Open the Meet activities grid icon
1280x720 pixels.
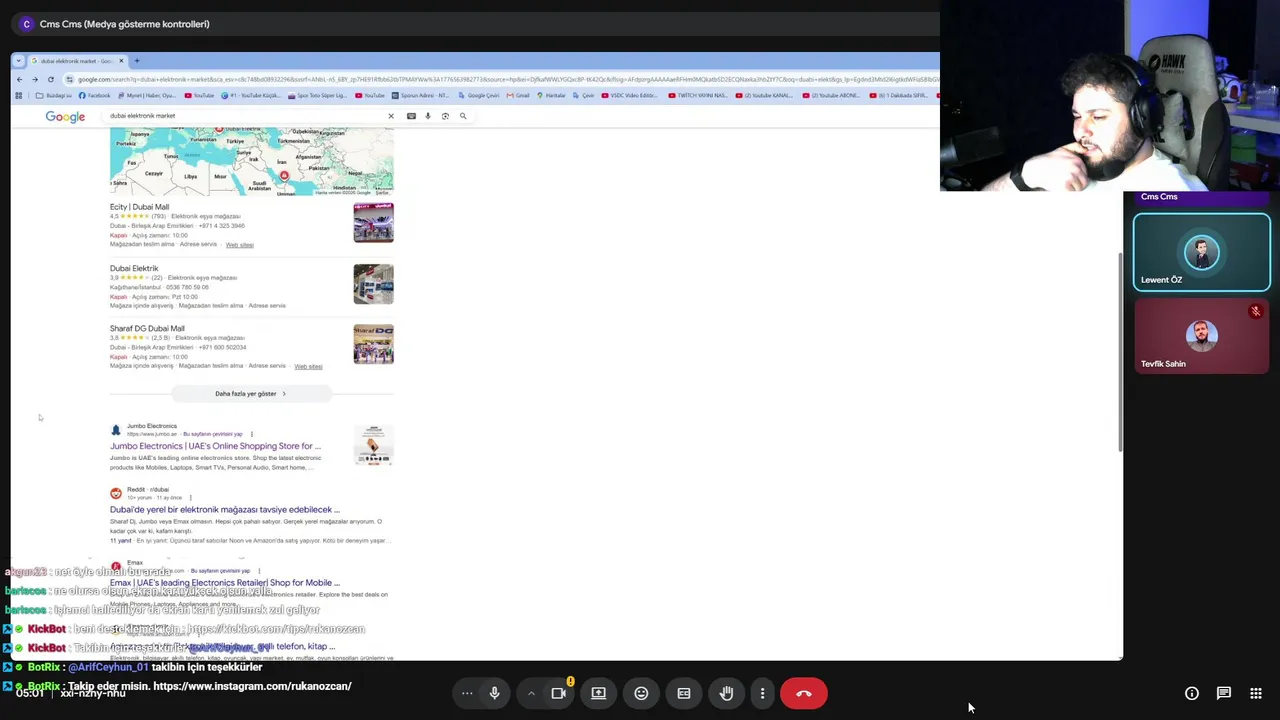point(1255,693)
